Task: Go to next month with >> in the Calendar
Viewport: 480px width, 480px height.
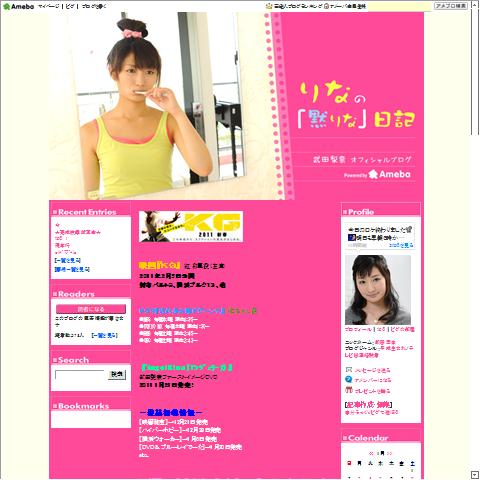Action: (389, 453)
